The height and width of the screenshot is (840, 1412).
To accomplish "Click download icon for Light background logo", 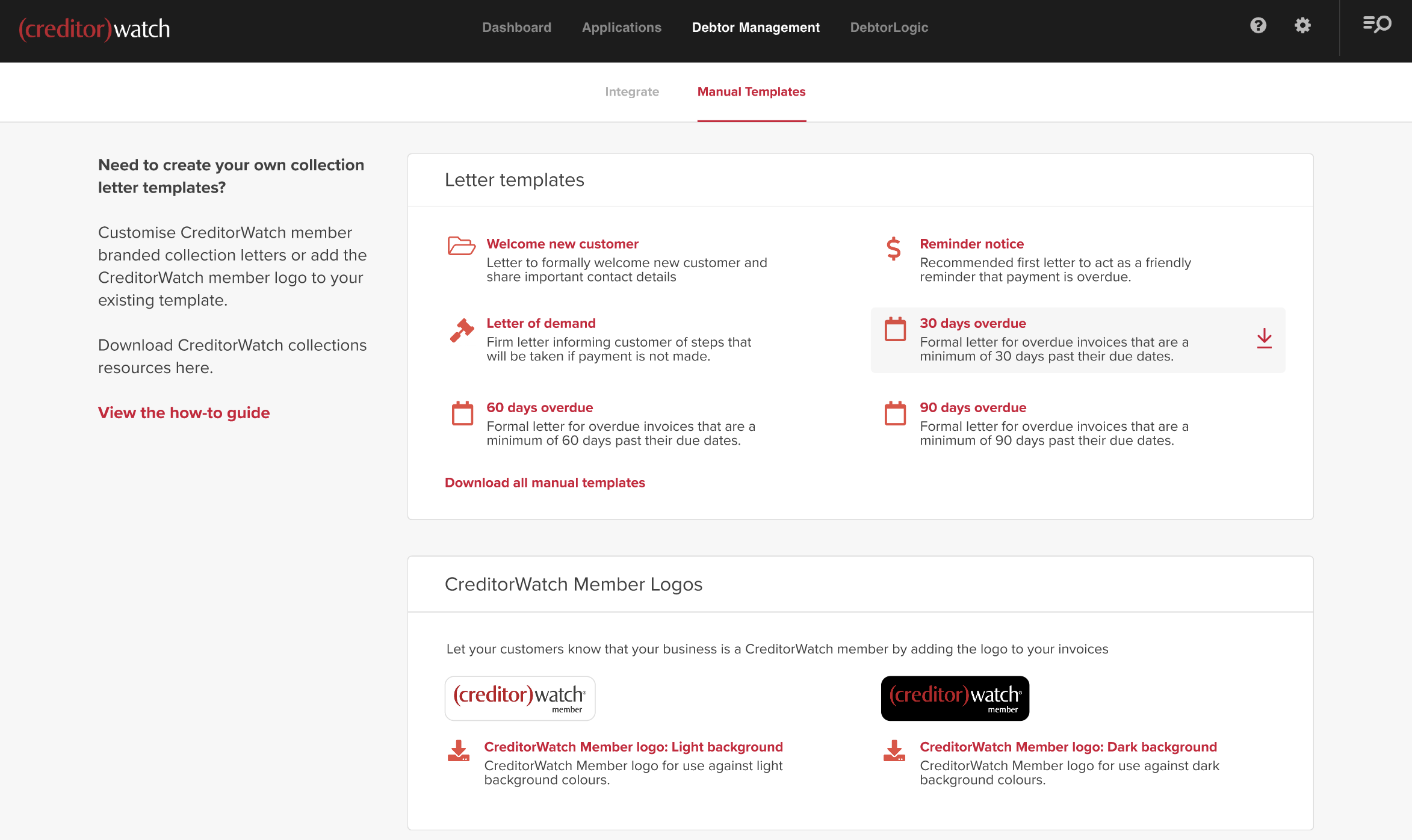I will click(458, 751).
